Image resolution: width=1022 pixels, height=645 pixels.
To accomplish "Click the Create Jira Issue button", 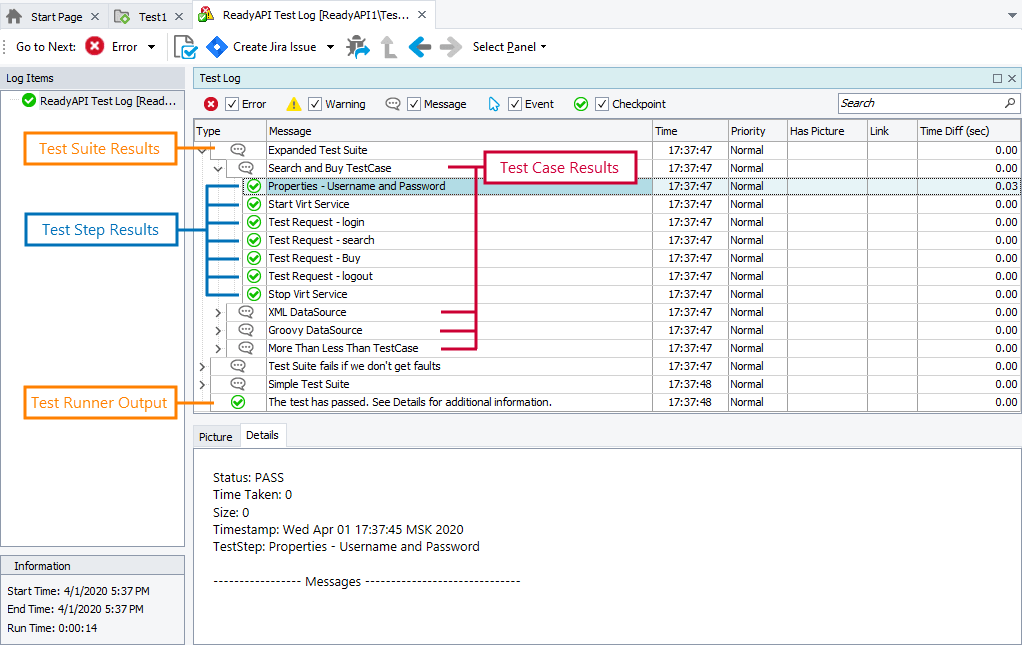I will pyautogui.click(x=277, y=46).
